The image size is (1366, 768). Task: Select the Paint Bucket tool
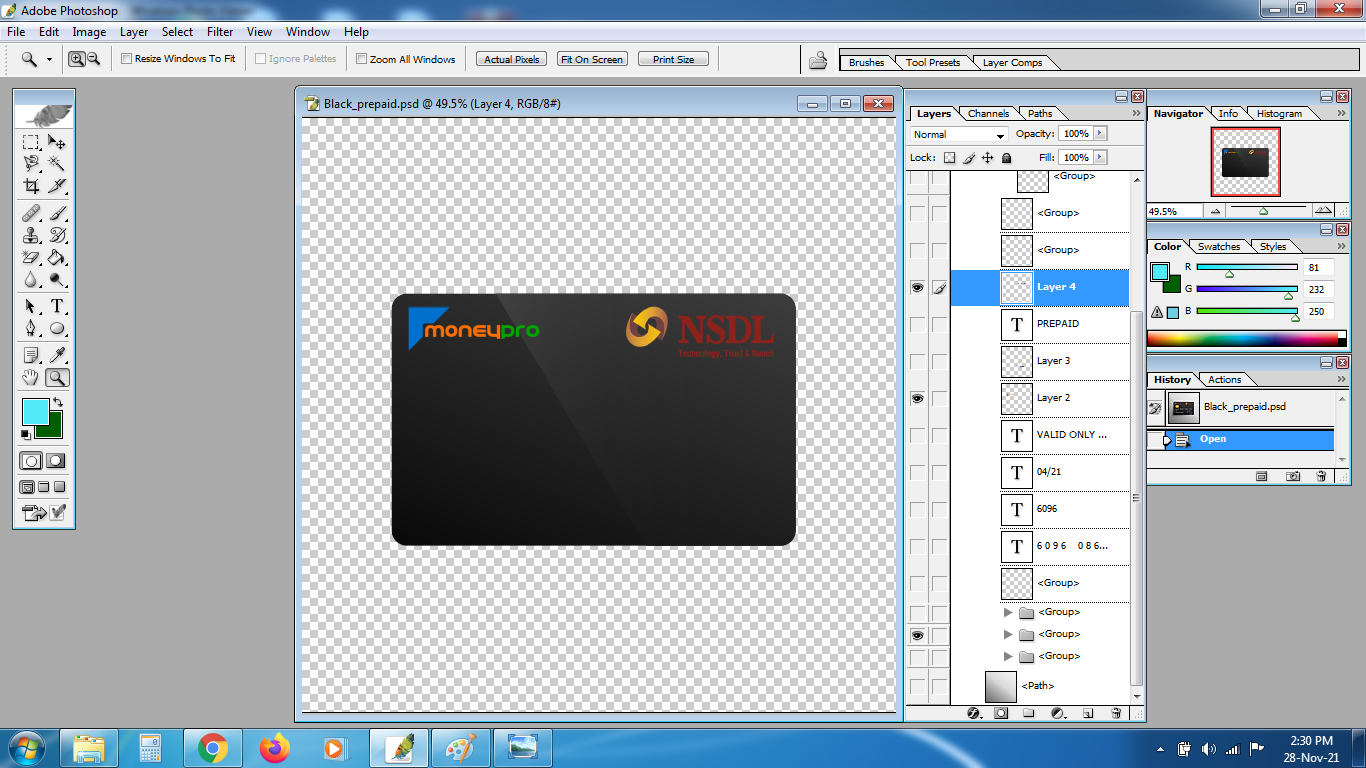[57, 257]
